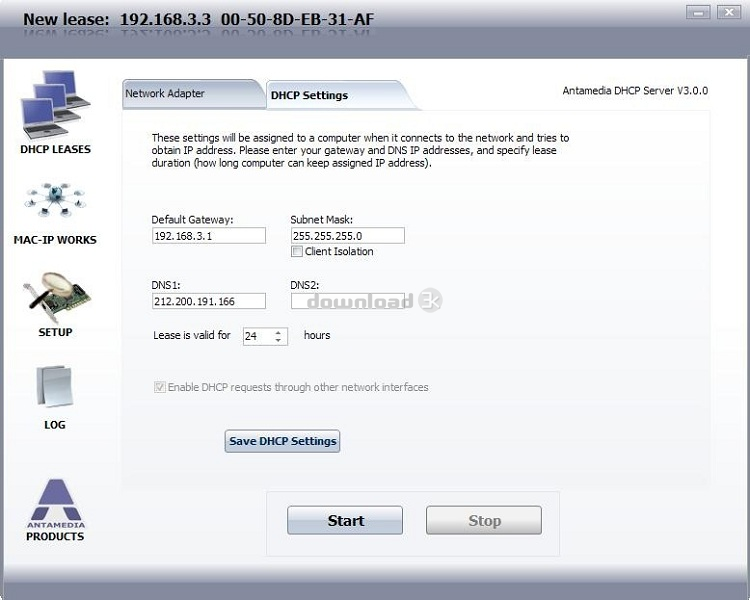Open the MAC-IP Works network icon
The width and height of the screenshot is (750, 600).
point(55,200)
